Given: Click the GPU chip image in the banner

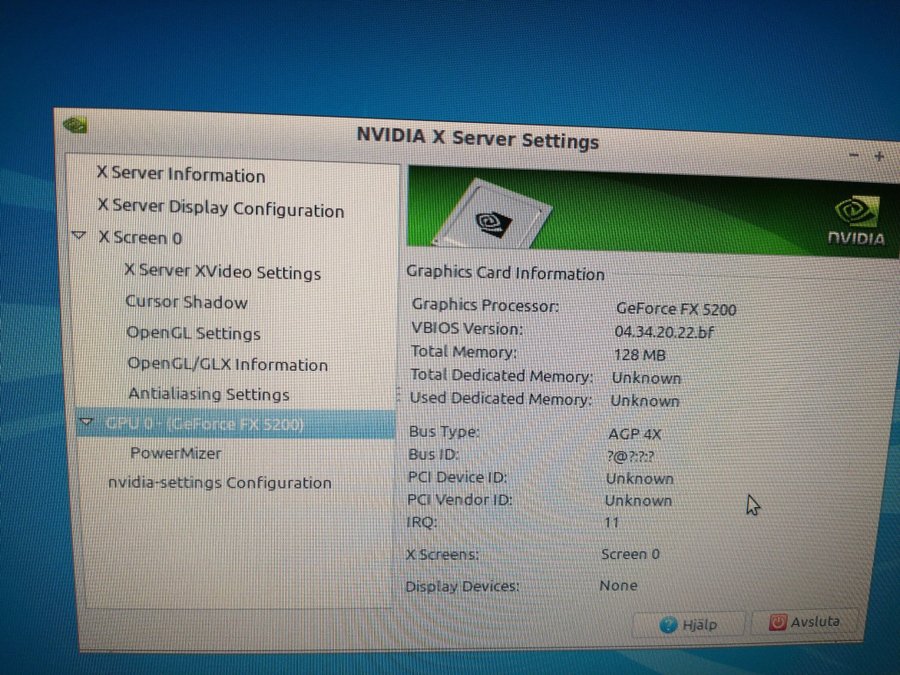Looking at the screenshot, I should 489,216.
